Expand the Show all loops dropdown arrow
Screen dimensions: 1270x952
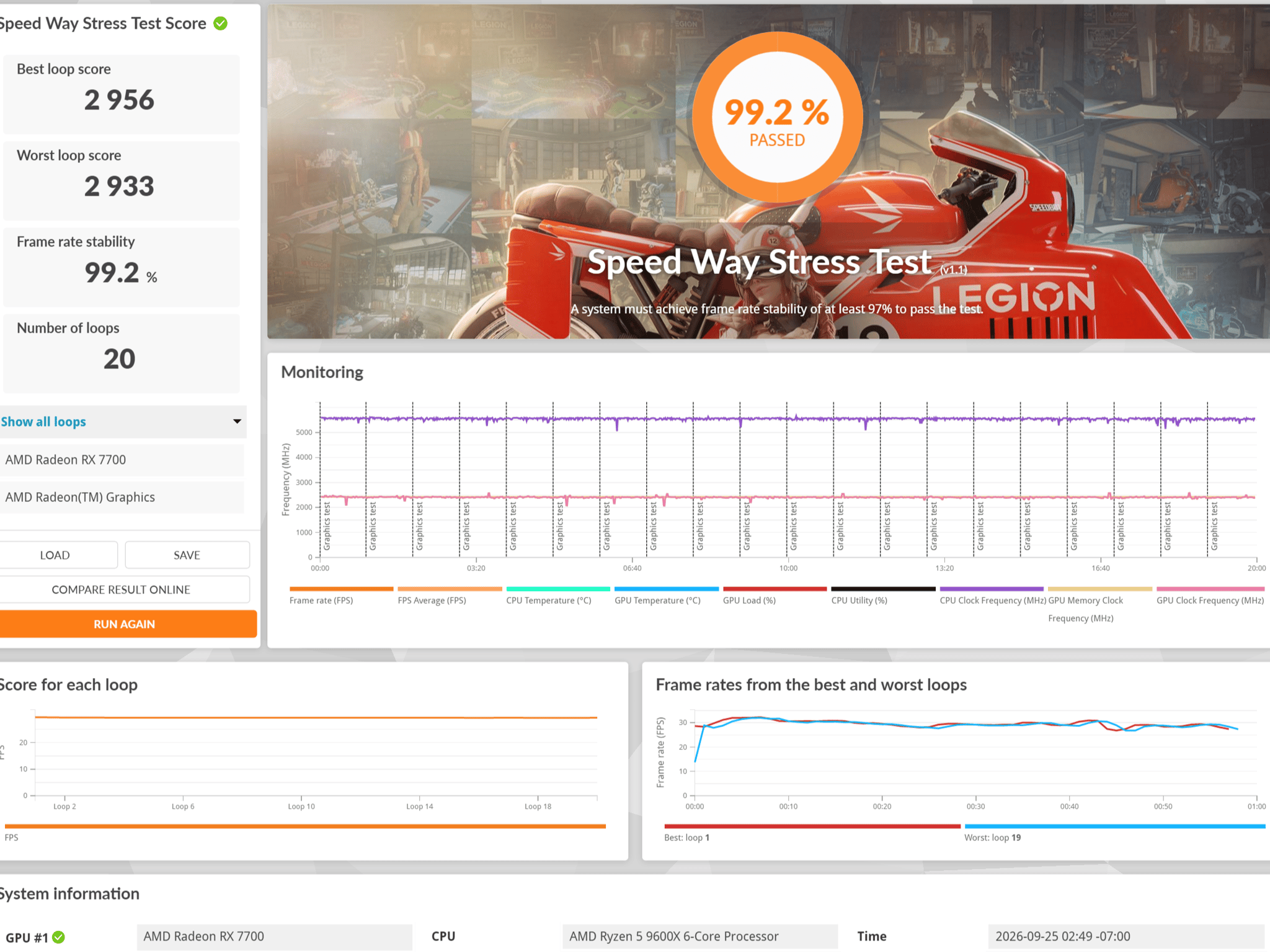click(x=237, y=421)
